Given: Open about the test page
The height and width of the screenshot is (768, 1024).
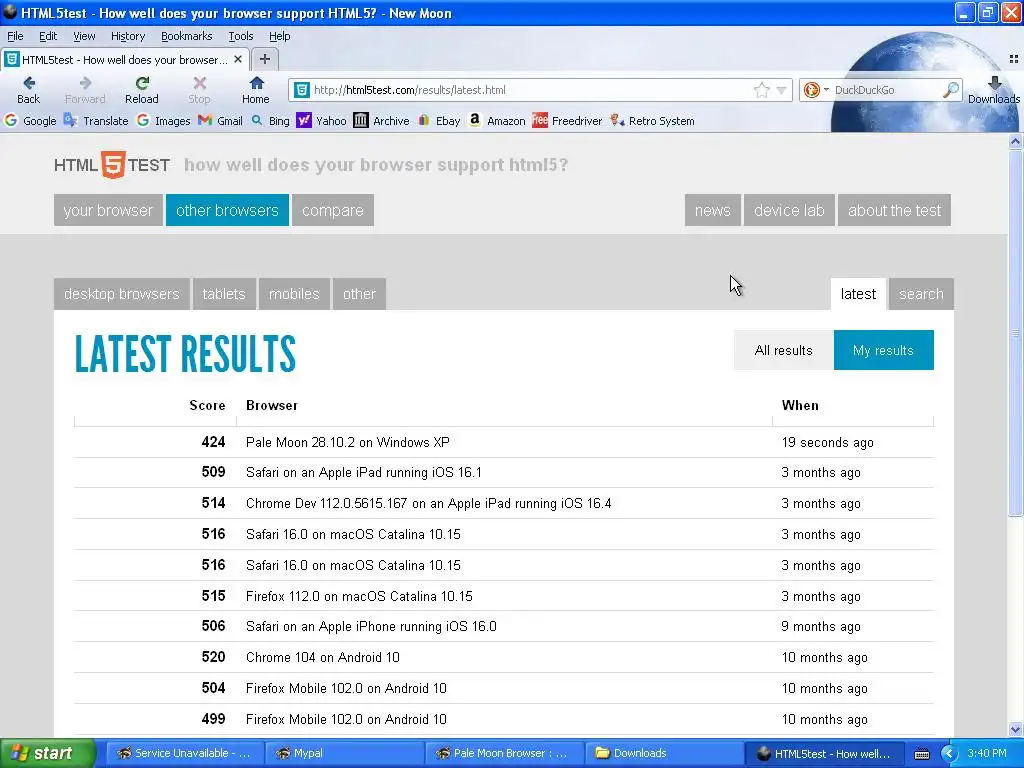Looking at the screenshot, I should click(x=894, y=210).
